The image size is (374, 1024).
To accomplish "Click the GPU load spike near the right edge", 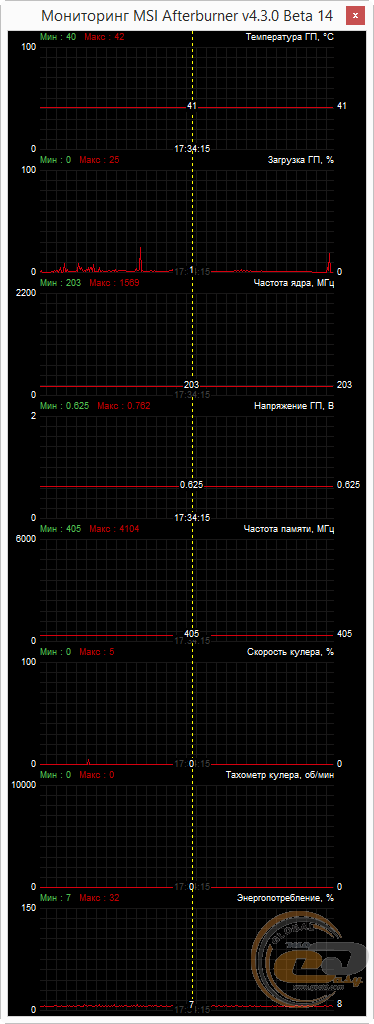I will tap(330, 263).
